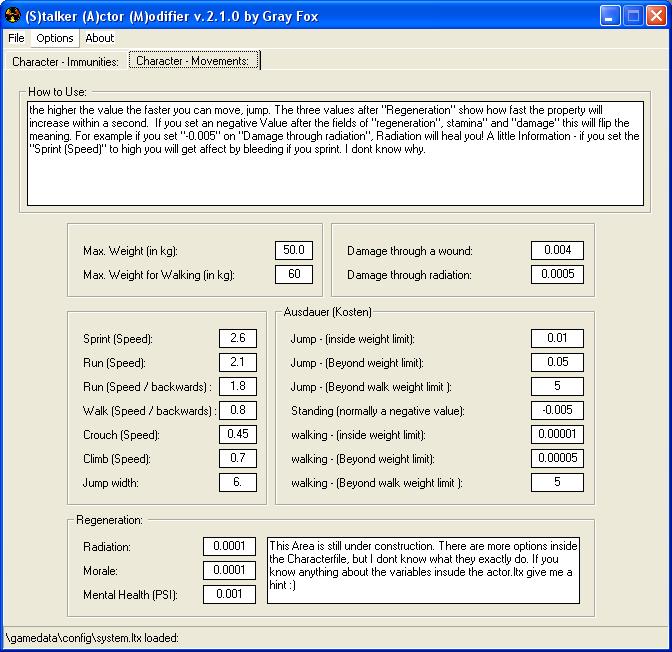This screenshot has height=652, width=672.
Task: Open the Options menu
Action: coord(55,38)
